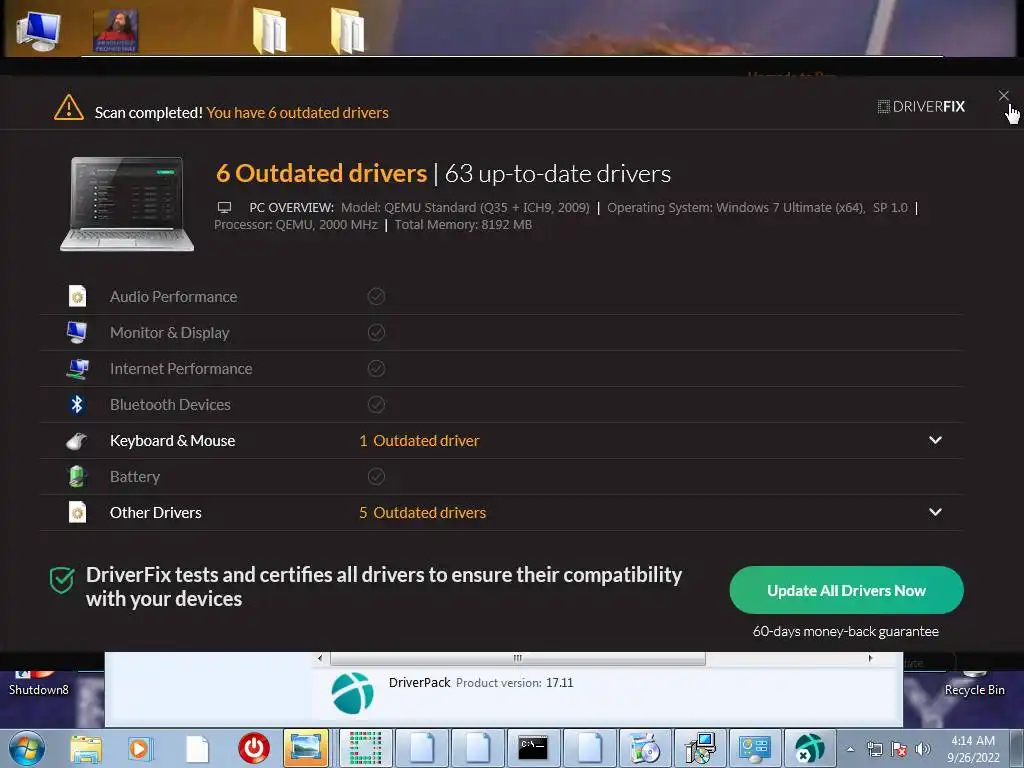Click the laptop preview image
1024x768 pixels.
(x=127, y=204)
